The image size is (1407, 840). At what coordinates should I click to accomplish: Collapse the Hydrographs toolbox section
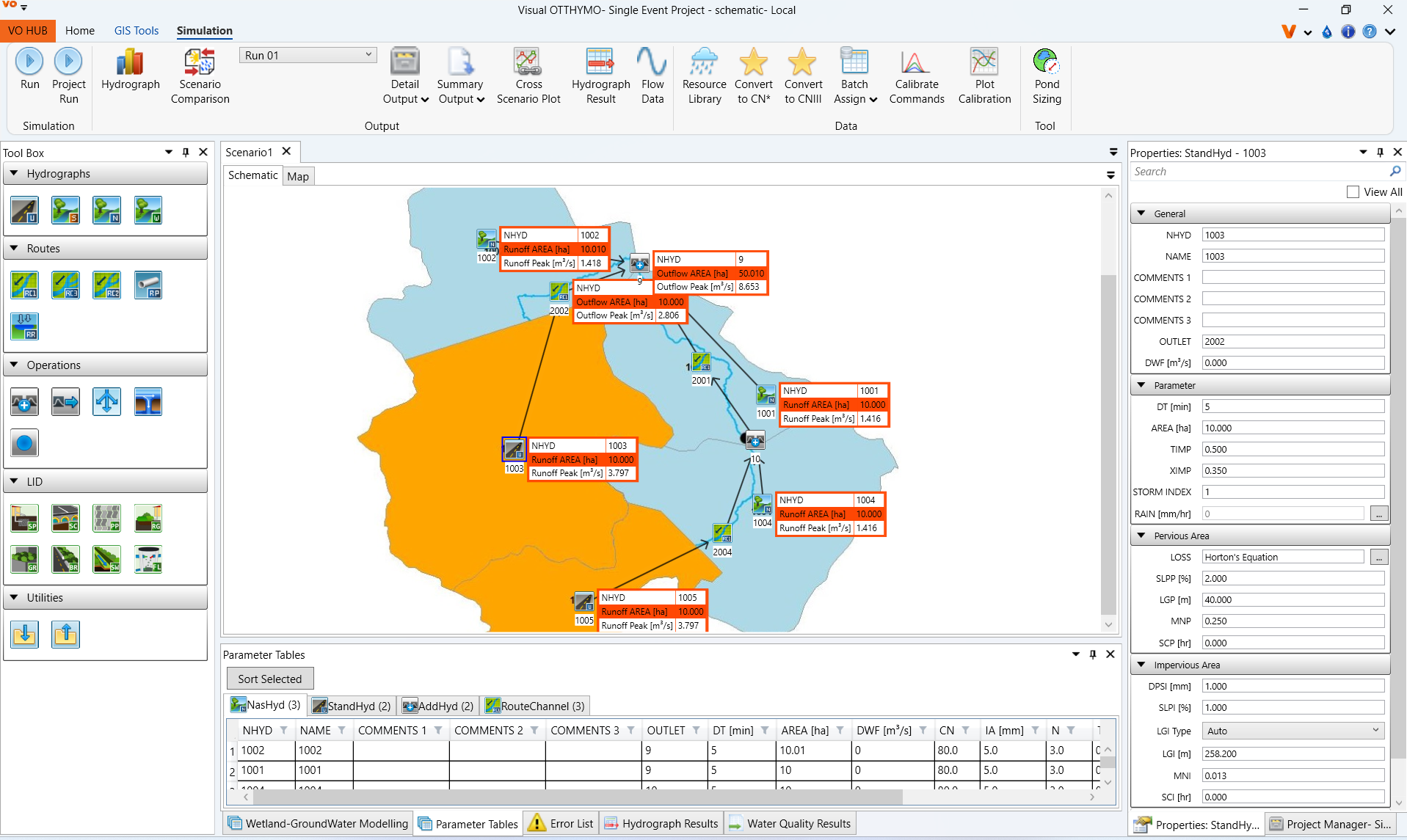pos(14,174)
